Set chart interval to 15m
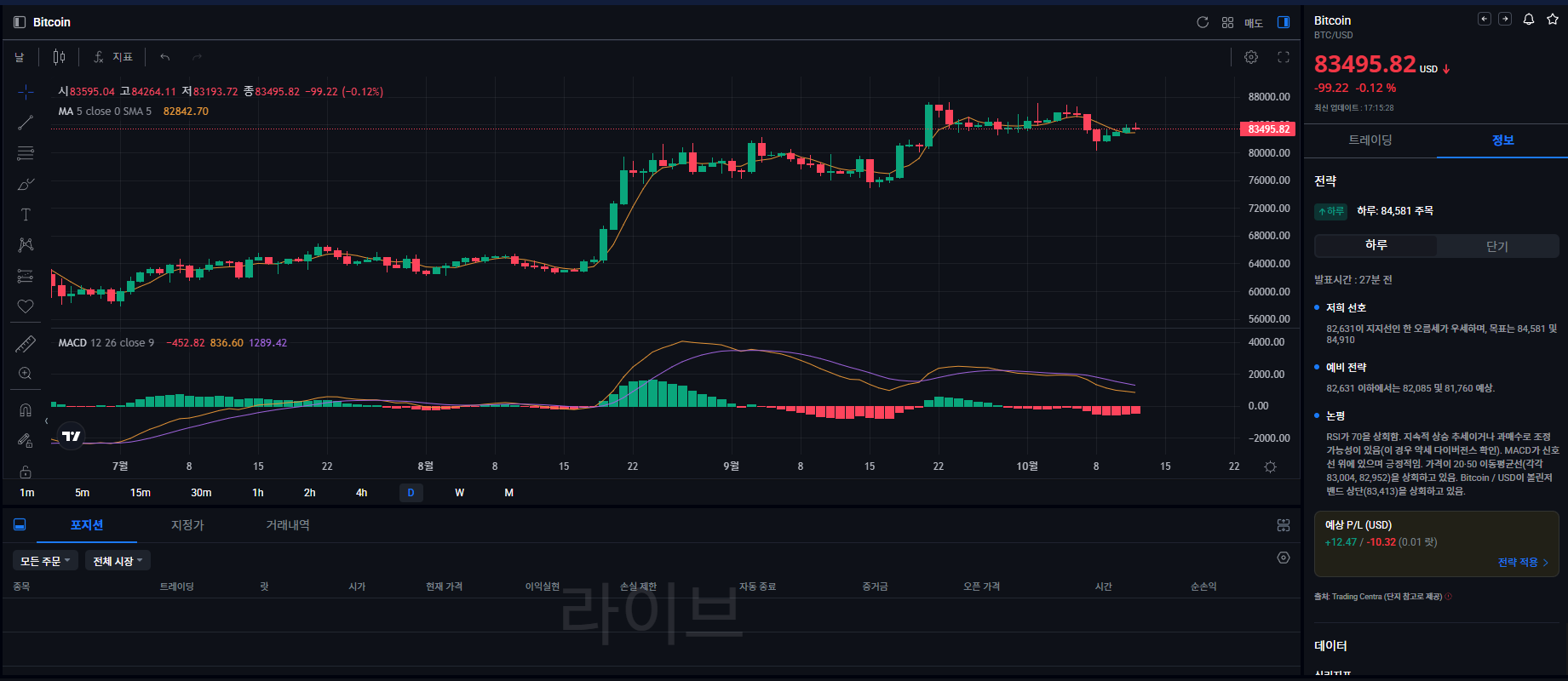 click(x=141, y=493)
